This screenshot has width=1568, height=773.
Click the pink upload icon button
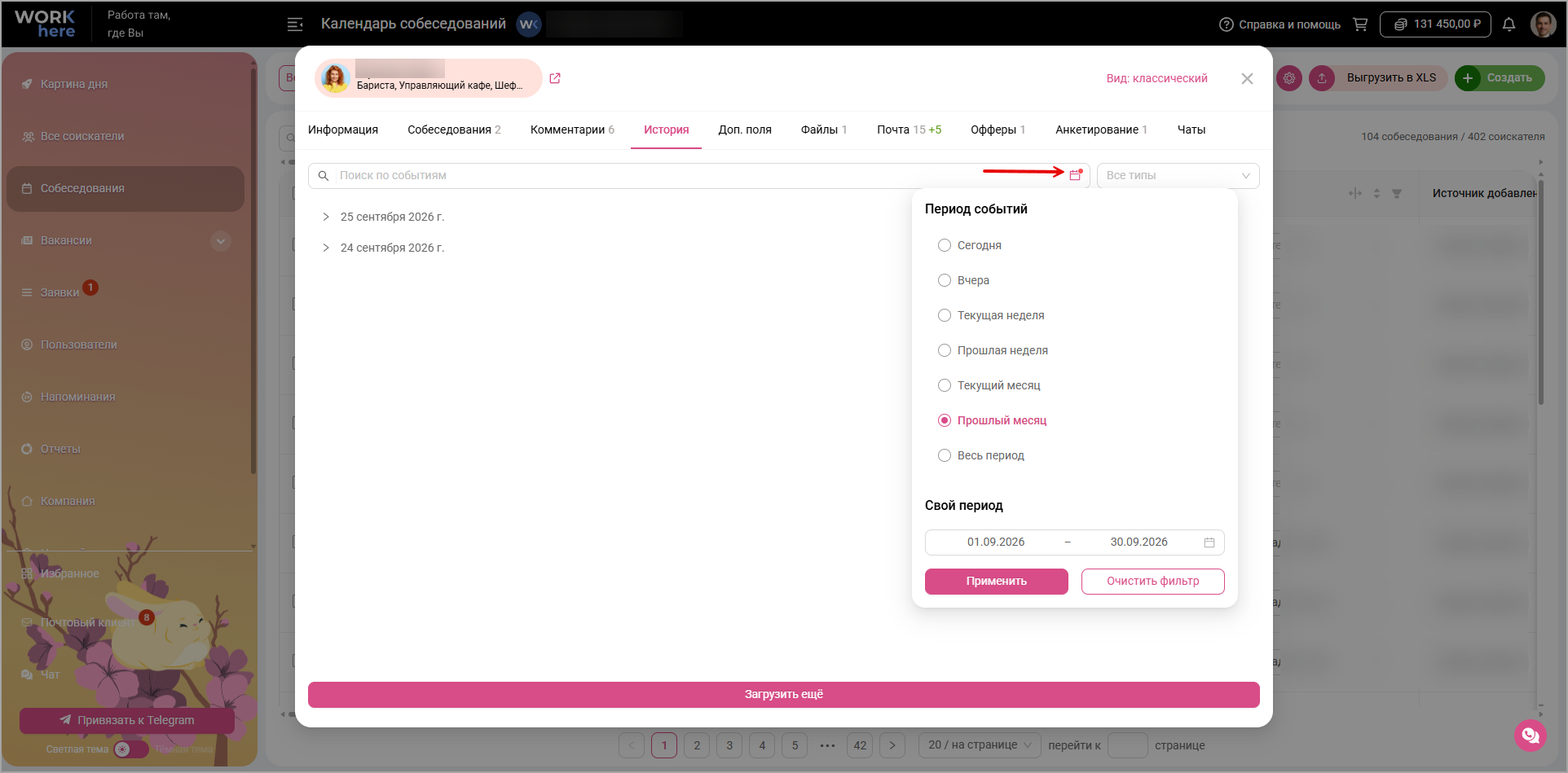(x=1322, y=78)
